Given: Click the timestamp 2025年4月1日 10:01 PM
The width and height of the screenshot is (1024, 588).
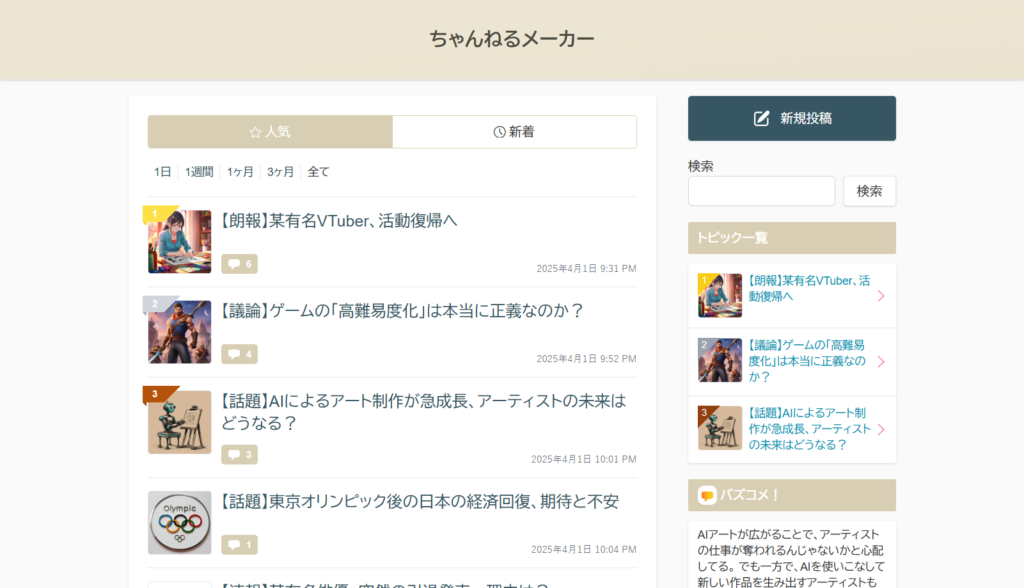Looking at the screenshot, I should [584, 459].
